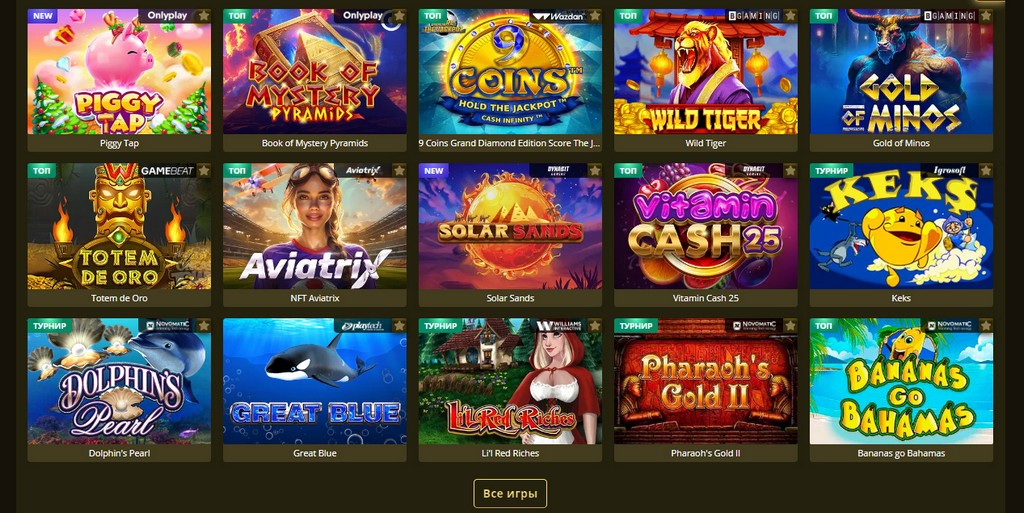Click the NEW badge on Piggy Tap
The height and width of the screenshot is (513, 1024).
click(42, 16)
